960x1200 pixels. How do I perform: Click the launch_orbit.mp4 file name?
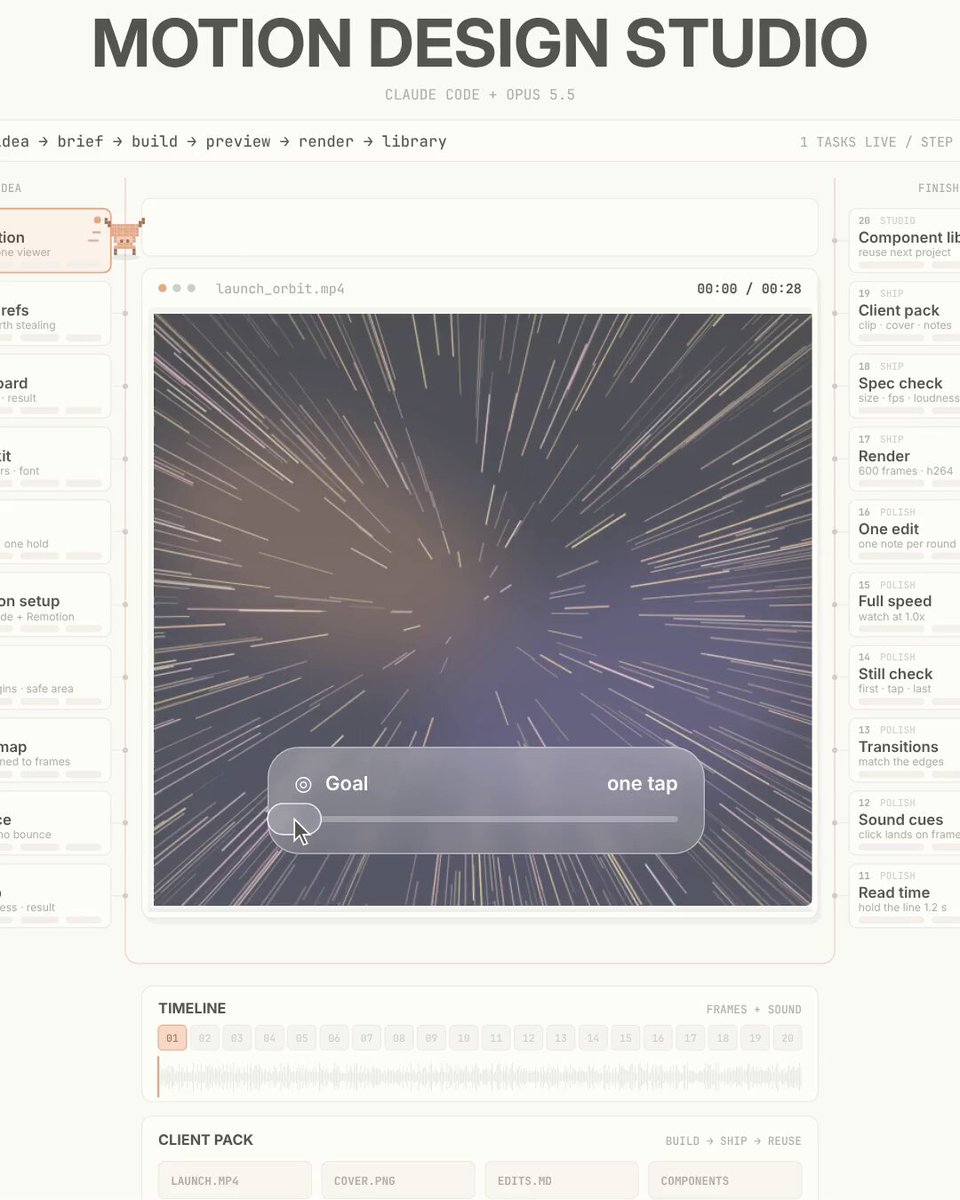pos(280,289)
